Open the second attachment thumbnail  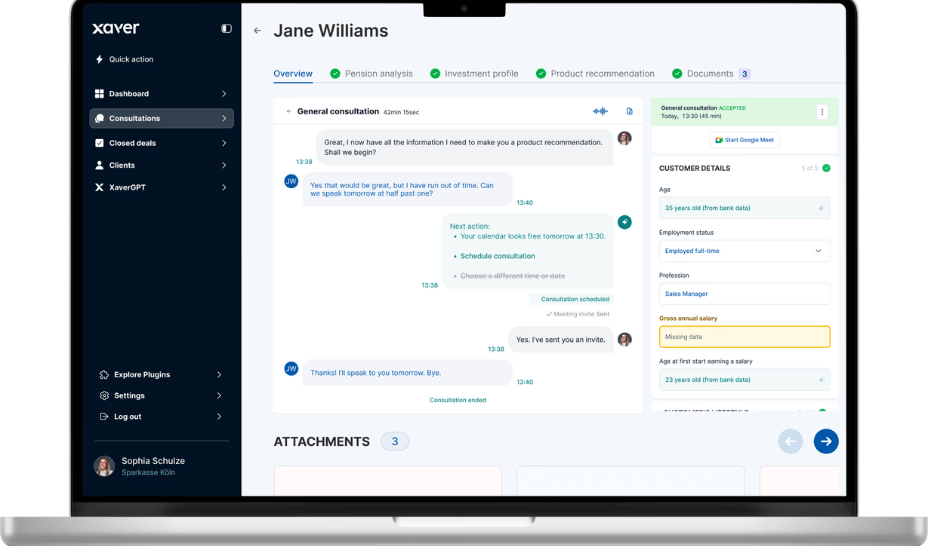630,481
